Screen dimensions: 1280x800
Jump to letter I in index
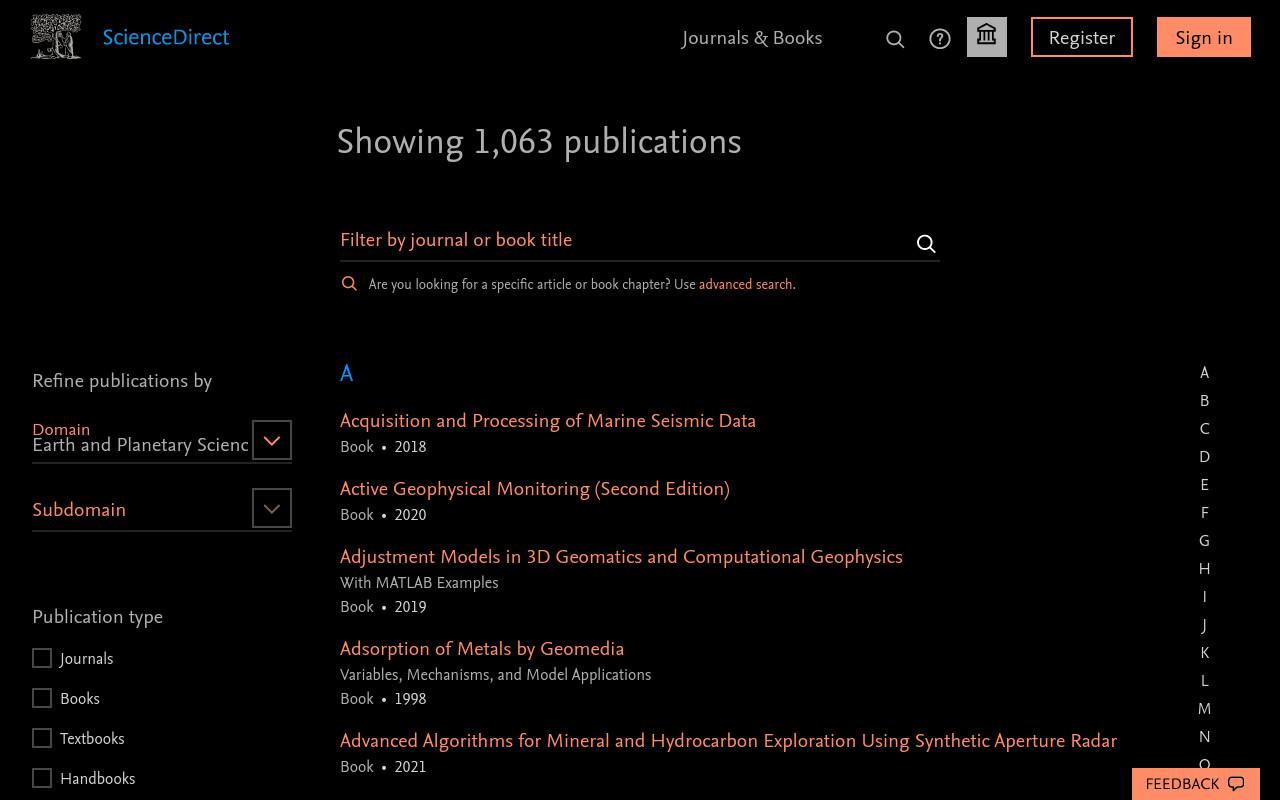point(1204,597)
